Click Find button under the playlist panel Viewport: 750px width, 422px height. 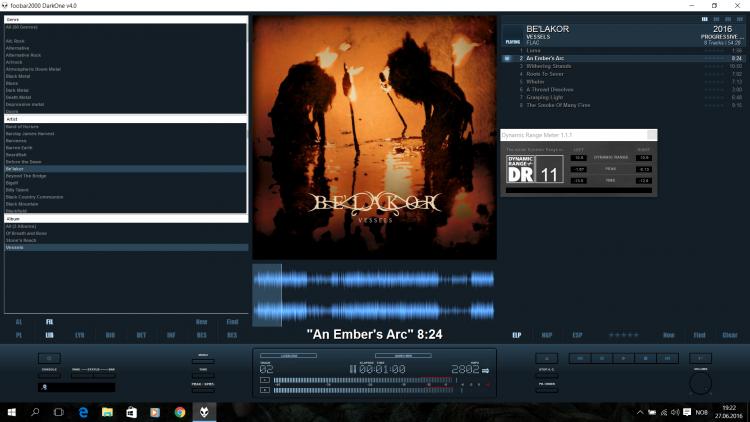(x=699, y=335)
